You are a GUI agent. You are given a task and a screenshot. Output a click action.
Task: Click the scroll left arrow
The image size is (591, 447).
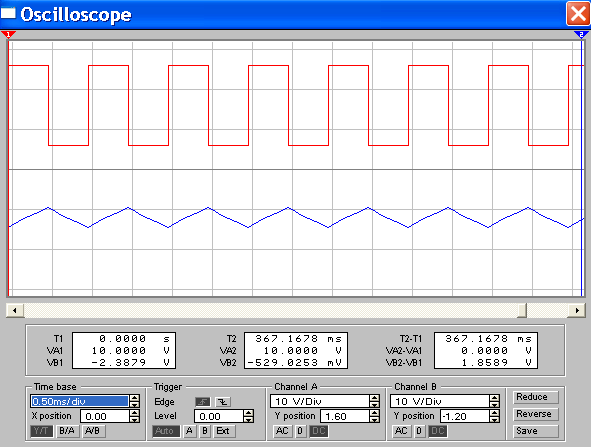[15, 311]
